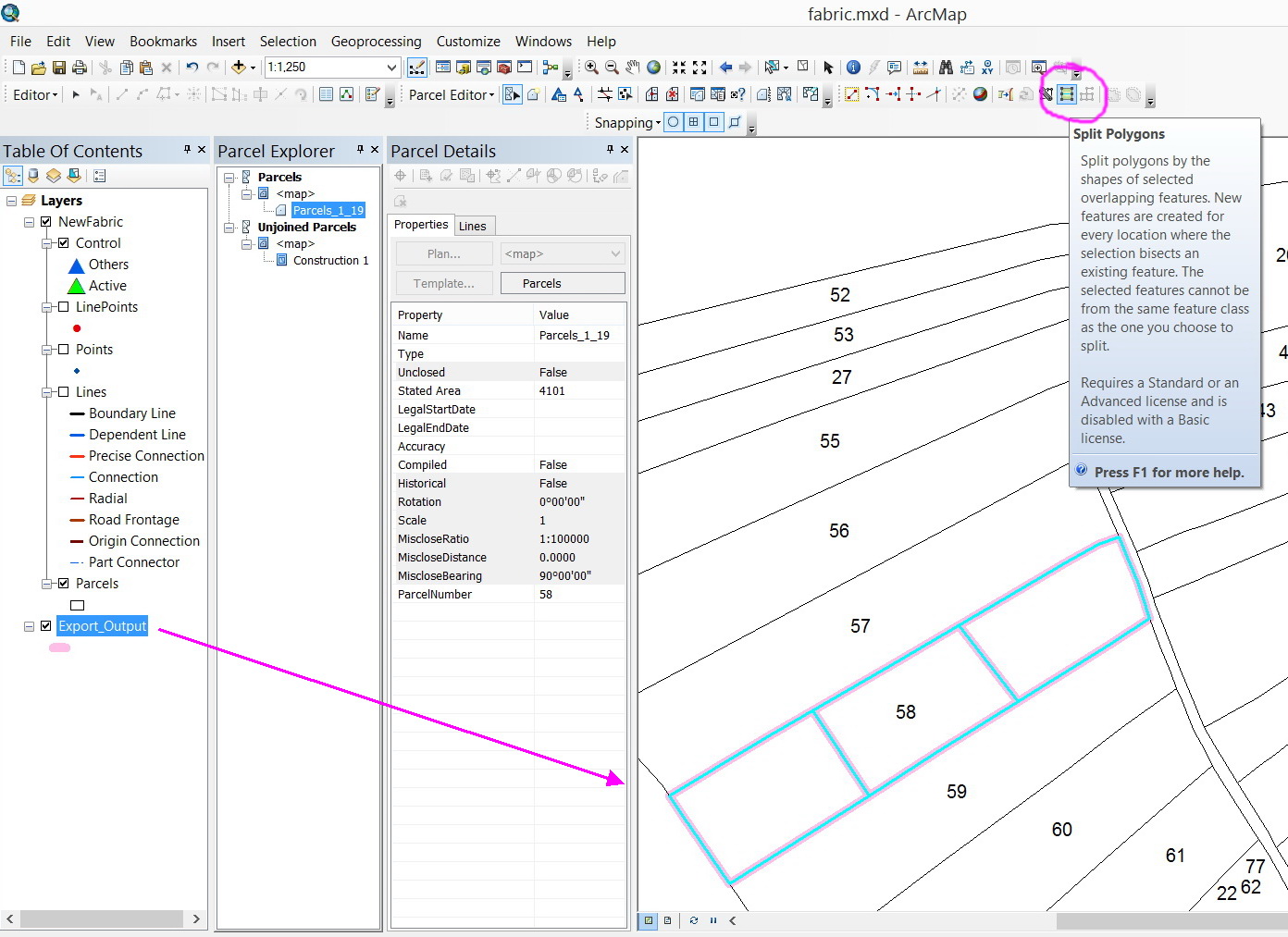Select the Pan hand tool
Viewport: 1288px width, 937px height.
point(633,68)
